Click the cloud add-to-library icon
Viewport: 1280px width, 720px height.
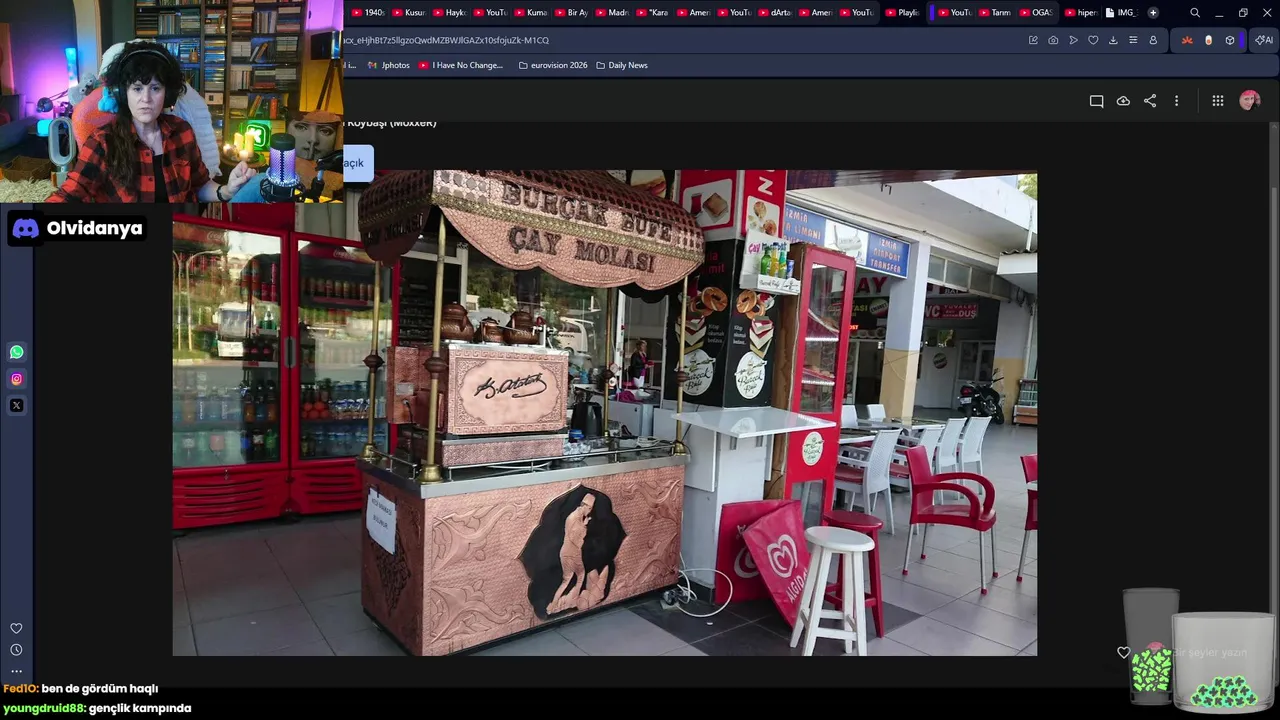1123,101
